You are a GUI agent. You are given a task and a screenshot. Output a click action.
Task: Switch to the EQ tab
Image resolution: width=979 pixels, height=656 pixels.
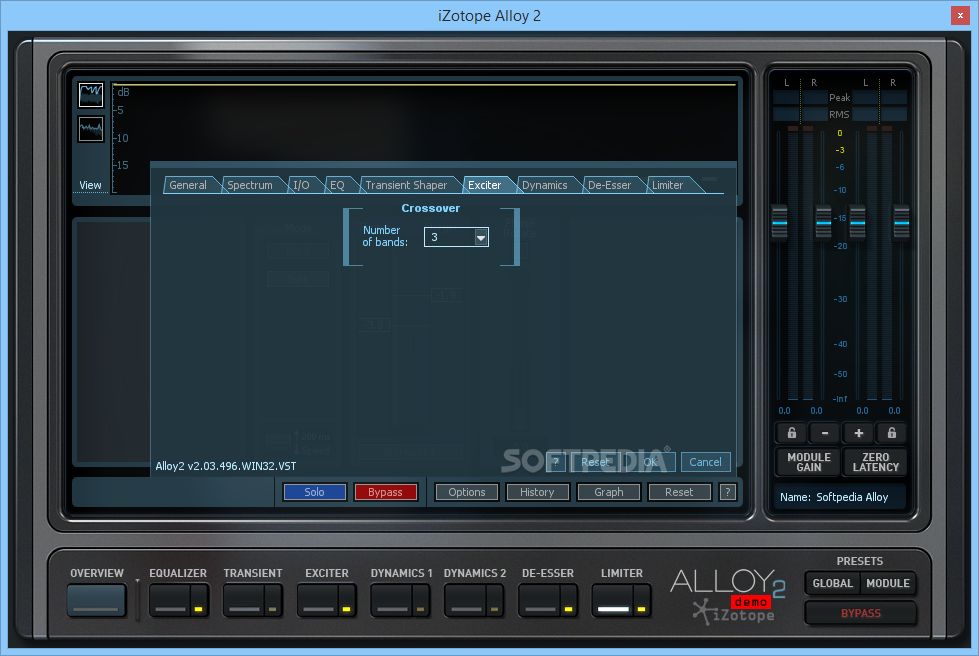[x=337, y=185]
